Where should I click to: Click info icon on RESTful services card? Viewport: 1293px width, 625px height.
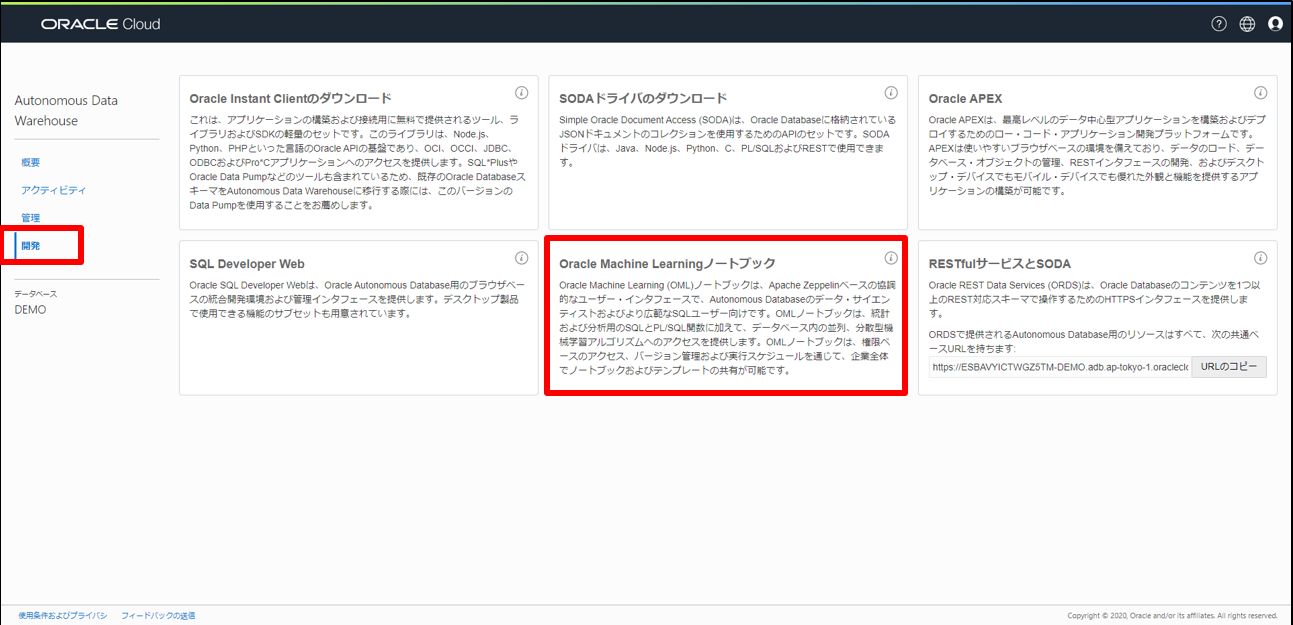[1260, 258]
